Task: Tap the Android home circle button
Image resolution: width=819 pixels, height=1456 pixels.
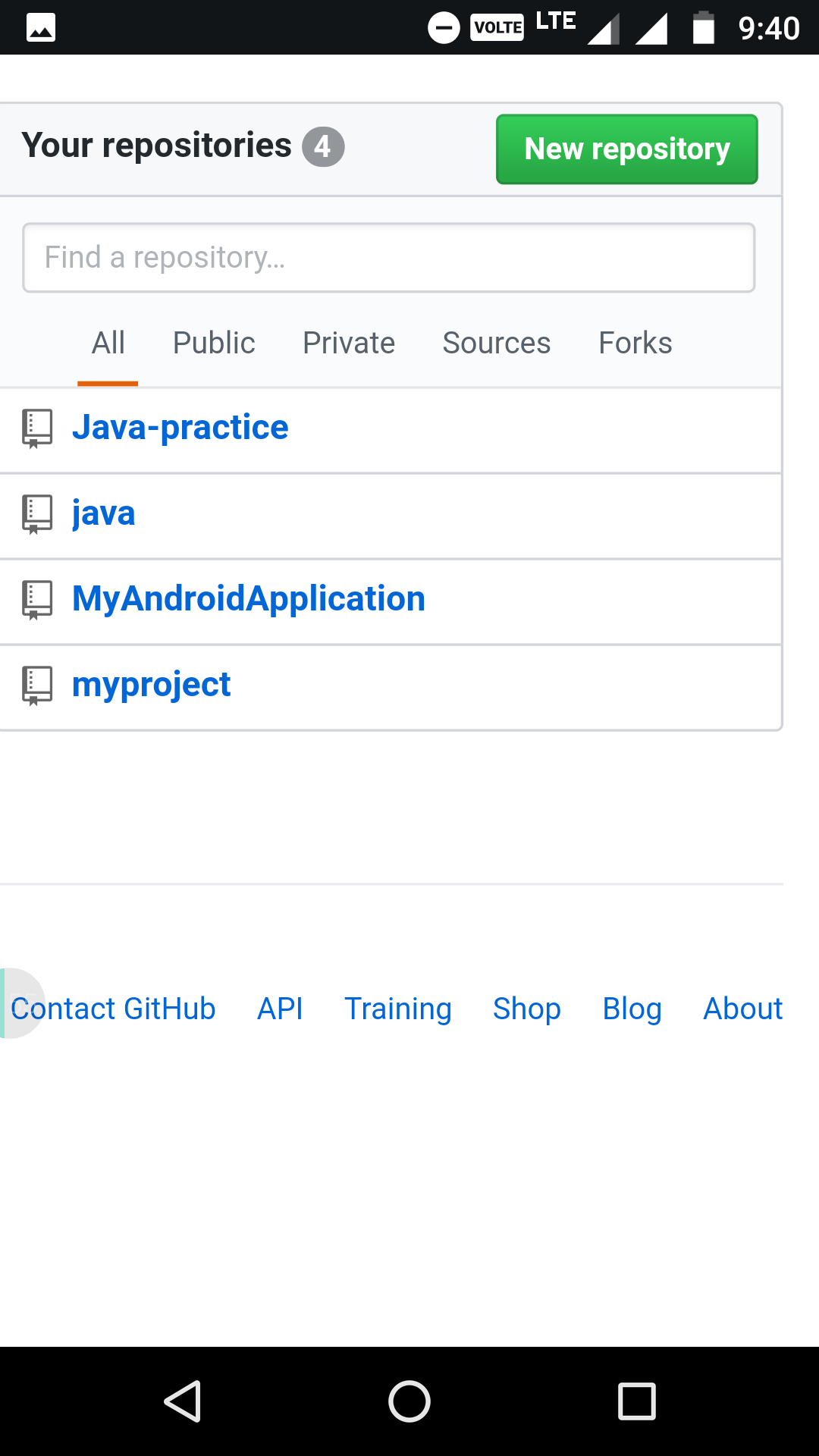Action: click(409, 1401)
